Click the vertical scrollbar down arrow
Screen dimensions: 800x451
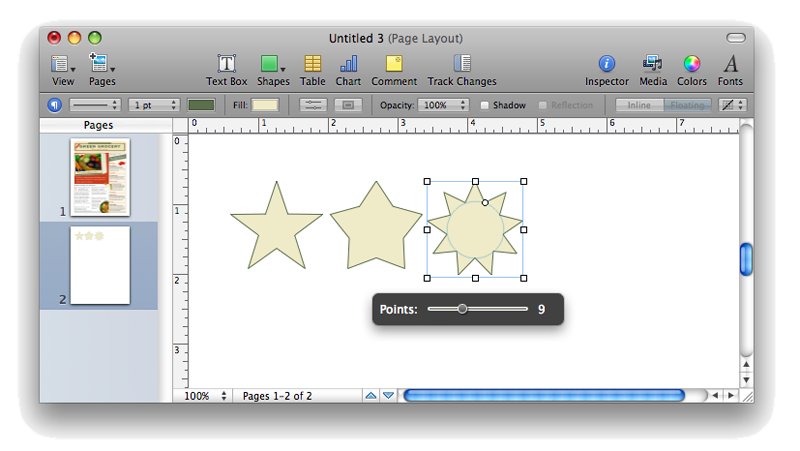[746, 380]
